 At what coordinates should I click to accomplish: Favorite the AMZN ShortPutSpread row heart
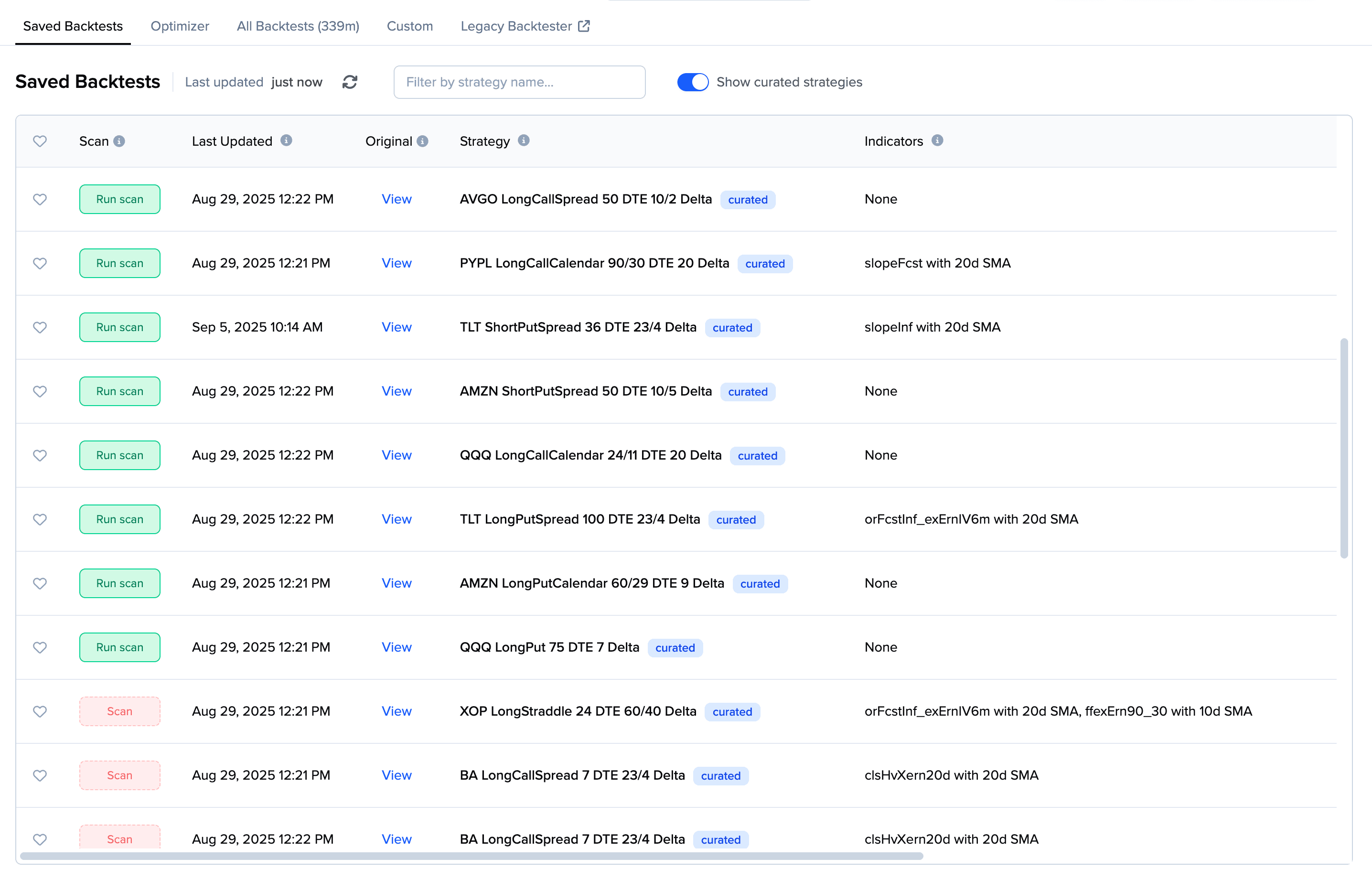[40, 391]
